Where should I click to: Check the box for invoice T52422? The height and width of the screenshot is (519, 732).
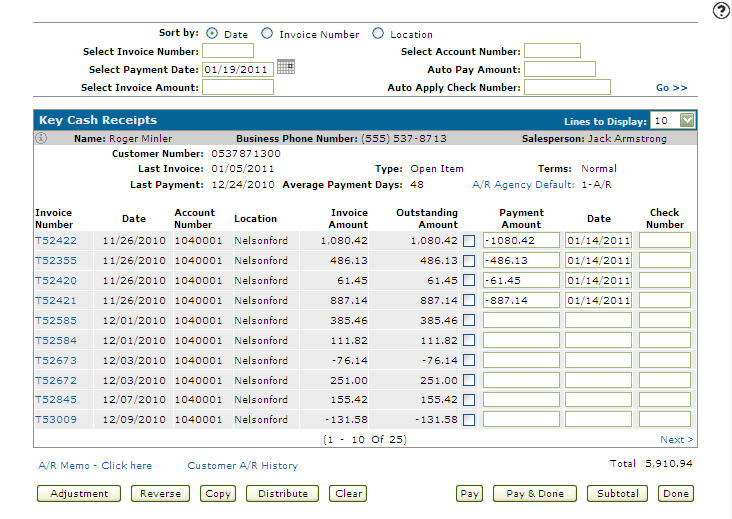click(469, 240)
